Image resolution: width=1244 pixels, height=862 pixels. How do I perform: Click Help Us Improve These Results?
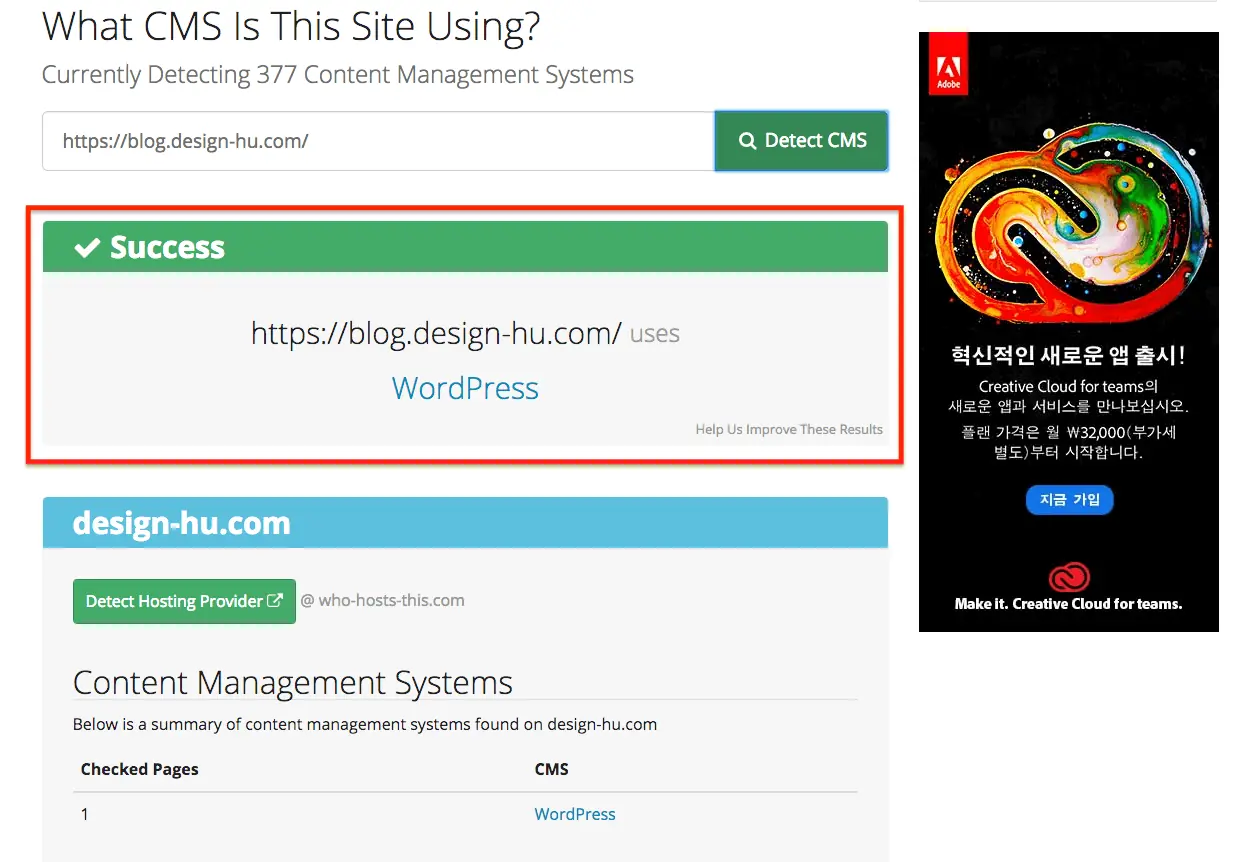click(789, 430)
